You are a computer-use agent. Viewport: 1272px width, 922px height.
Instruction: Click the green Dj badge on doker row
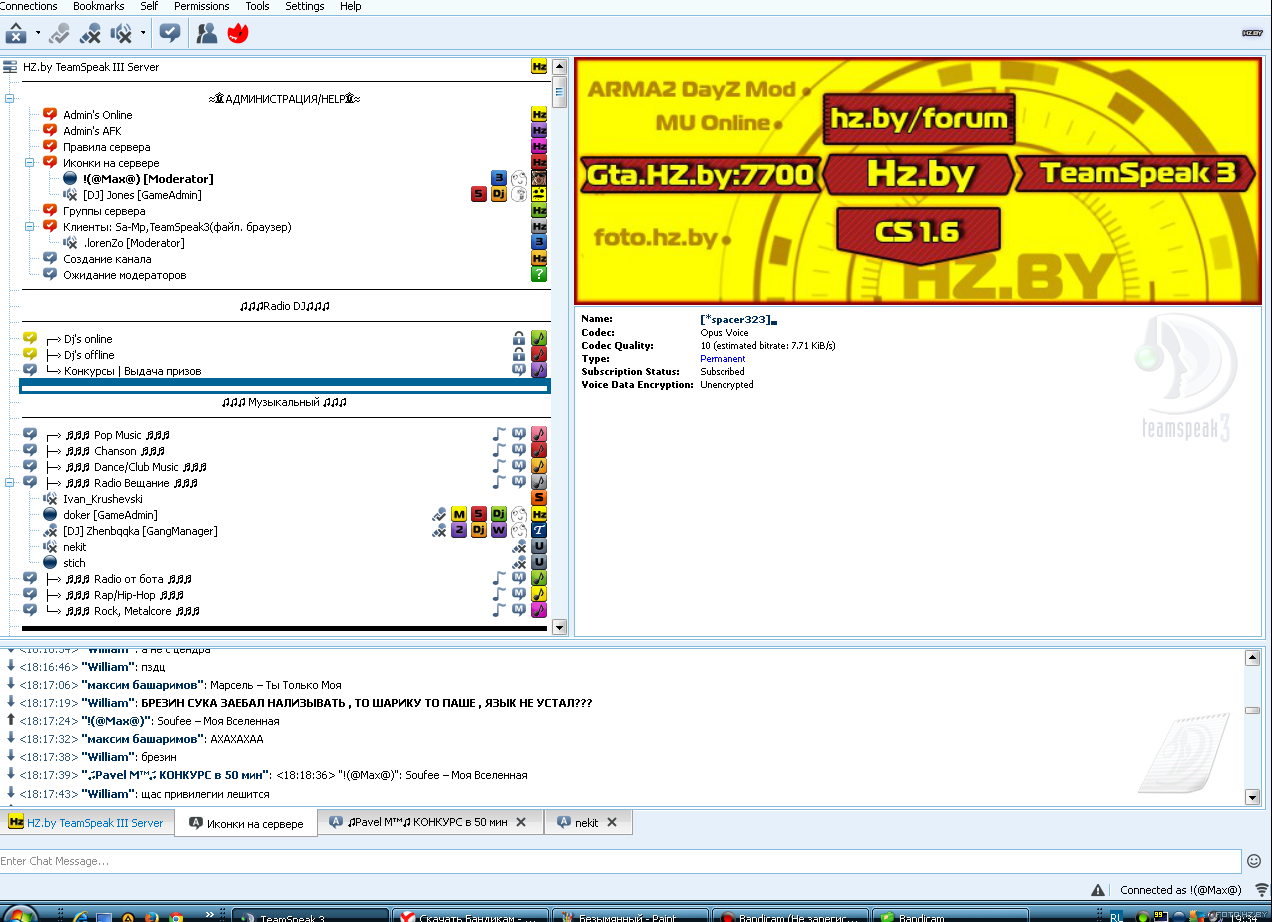[x=499, y=515]
